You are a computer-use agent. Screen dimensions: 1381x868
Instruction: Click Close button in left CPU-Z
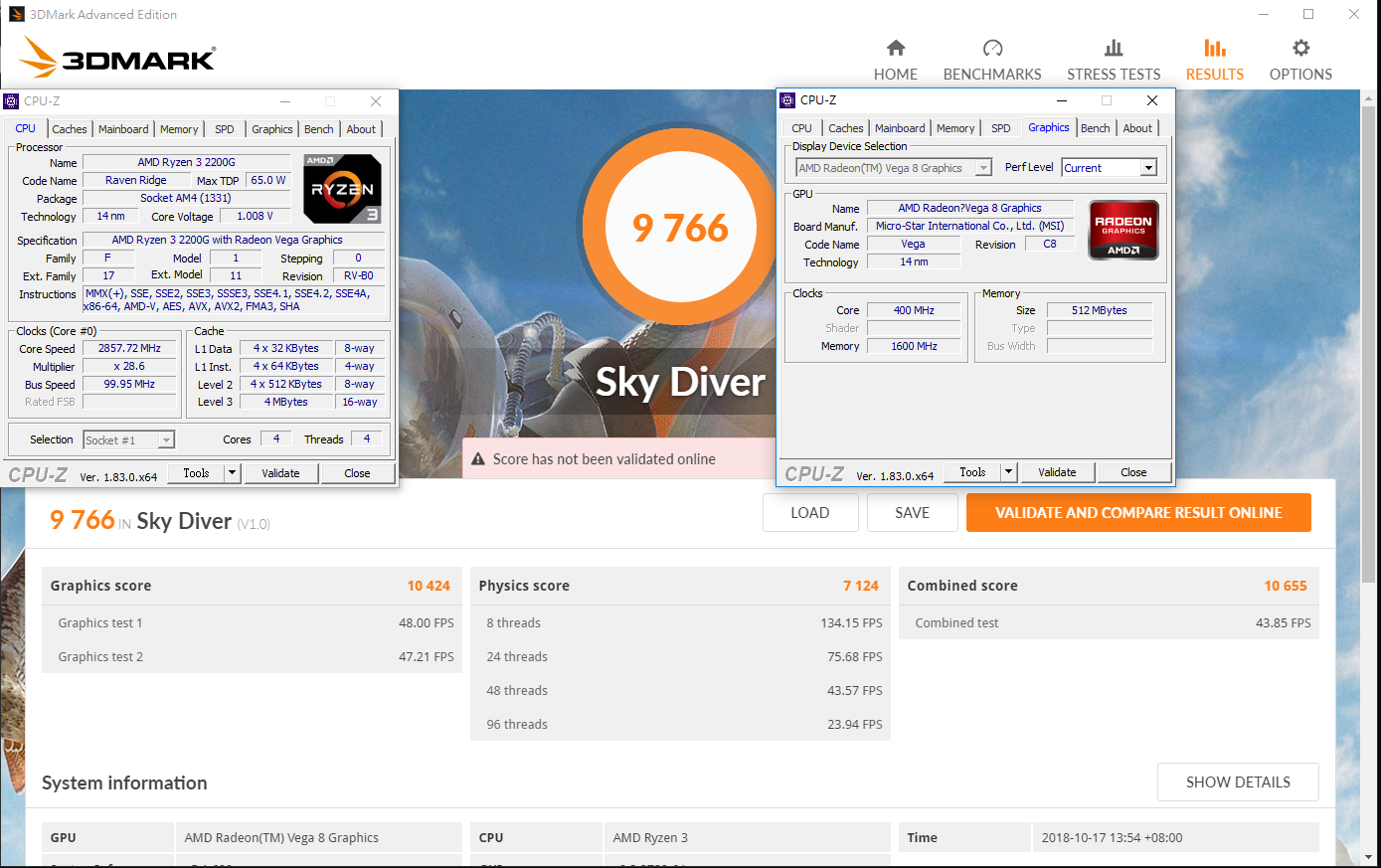point(358,473)
